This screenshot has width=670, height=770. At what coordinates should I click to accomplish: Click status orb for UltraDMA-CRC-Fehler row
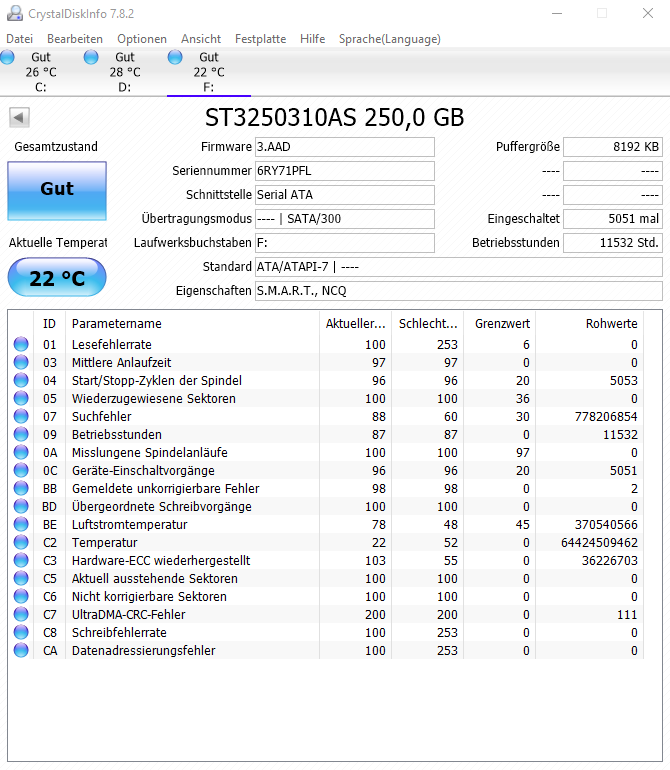21,614
